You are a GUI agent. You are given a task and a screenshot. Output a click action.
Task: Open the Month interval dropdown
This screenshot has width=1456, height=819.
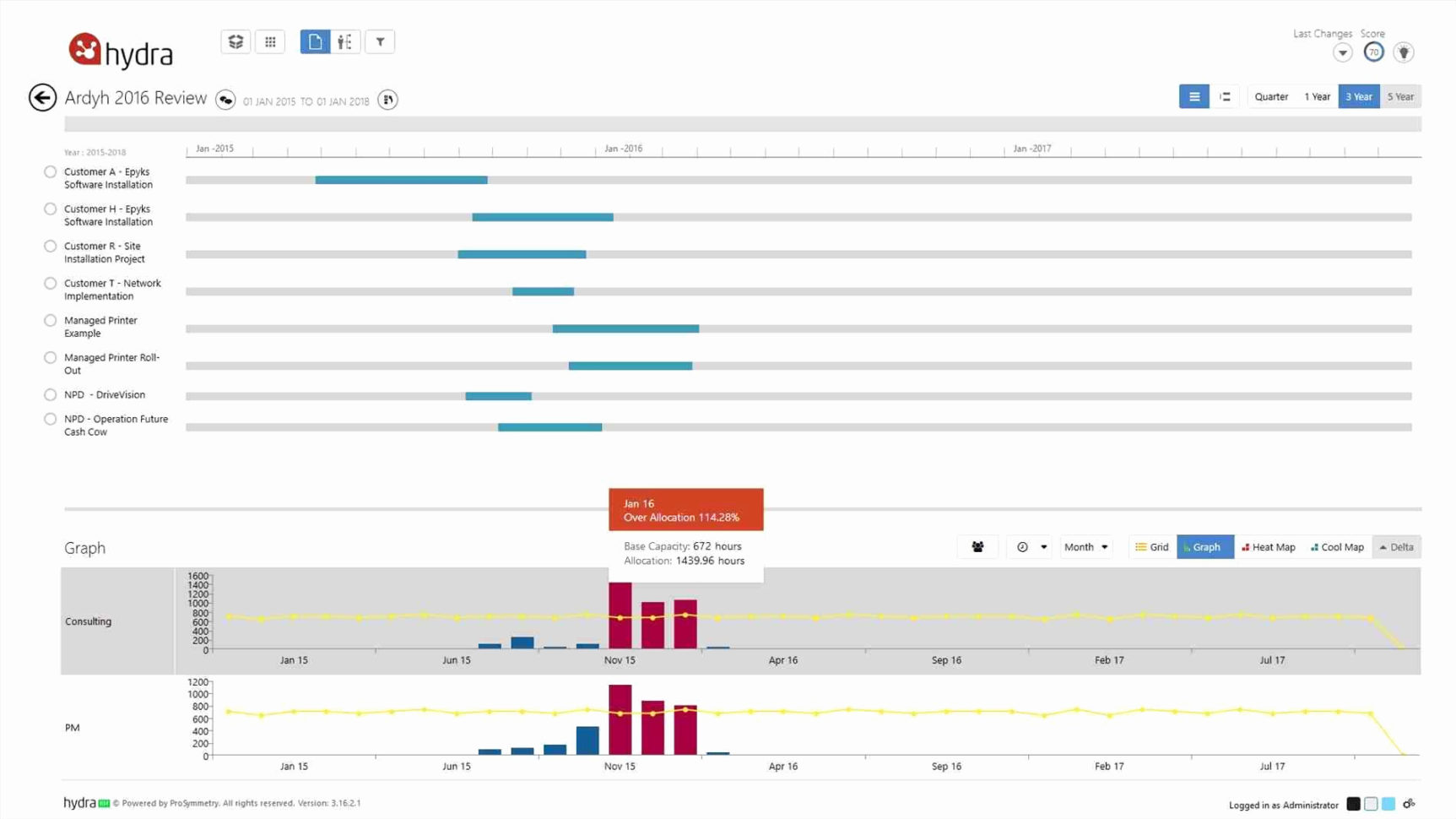1085,547
